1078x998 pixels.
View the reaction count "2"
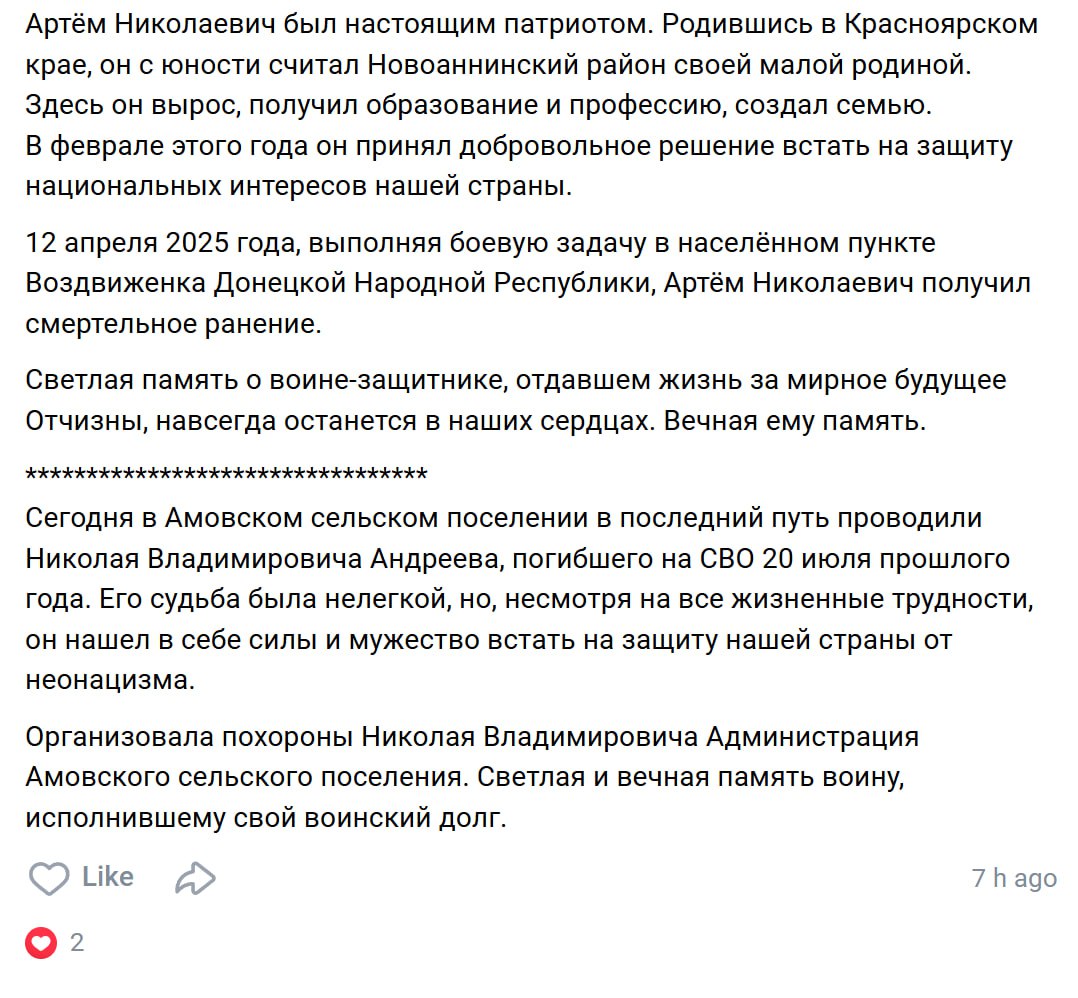click(x=77, y=943)
